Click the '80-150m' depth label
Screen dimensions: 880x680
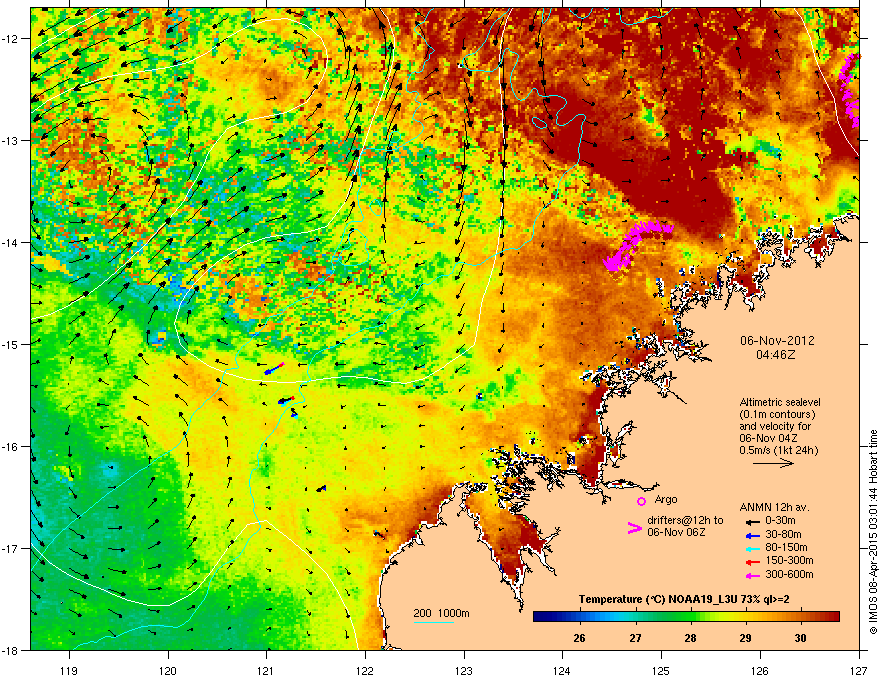click(x=786, y=548)
